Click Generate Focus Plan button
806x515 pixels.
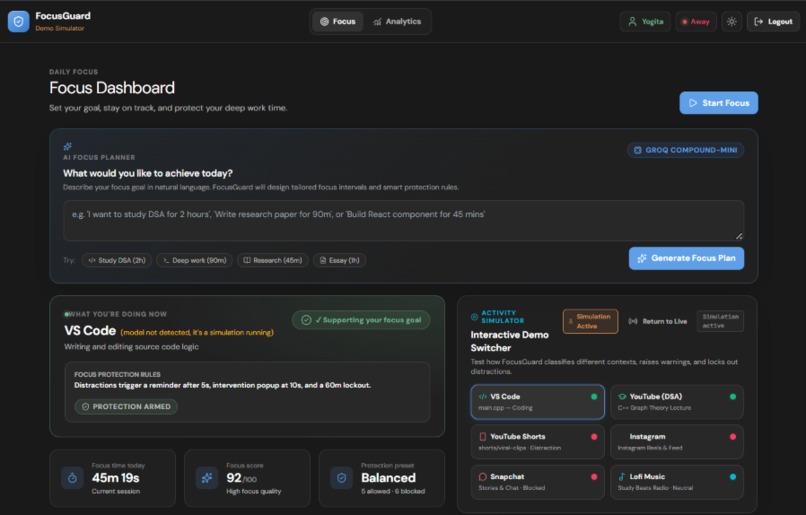(x=686, y=258)
